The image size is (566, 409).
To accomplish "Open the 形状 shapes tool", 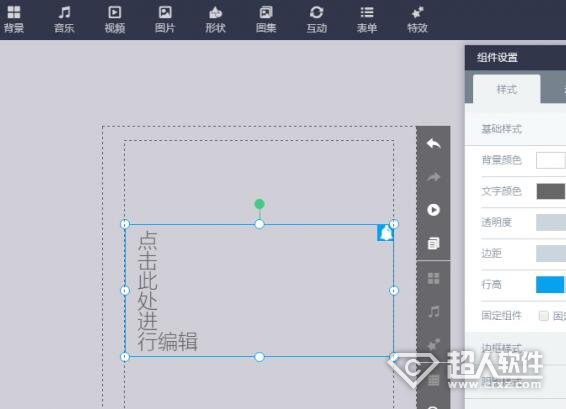I will [x=215, y=19].
